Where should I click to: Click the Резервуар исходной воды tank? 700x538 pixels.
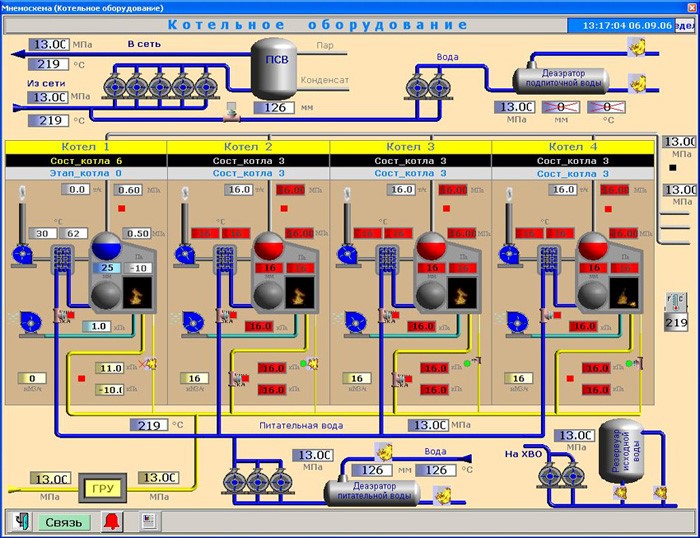tap(621, 451)
